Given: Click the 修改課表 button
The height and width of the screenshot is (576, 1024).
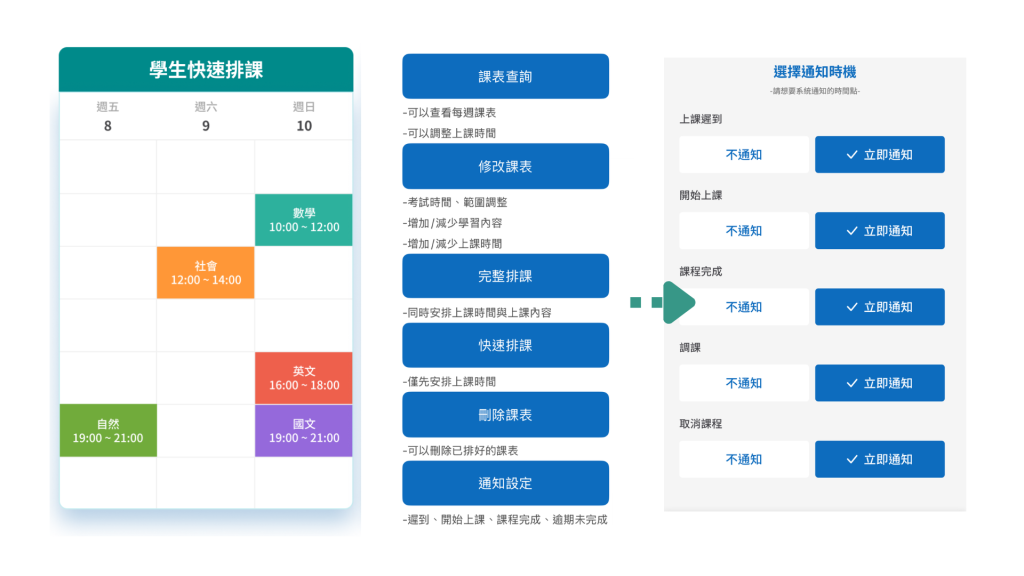Looking at the screenshot, I should click(506, 166).
